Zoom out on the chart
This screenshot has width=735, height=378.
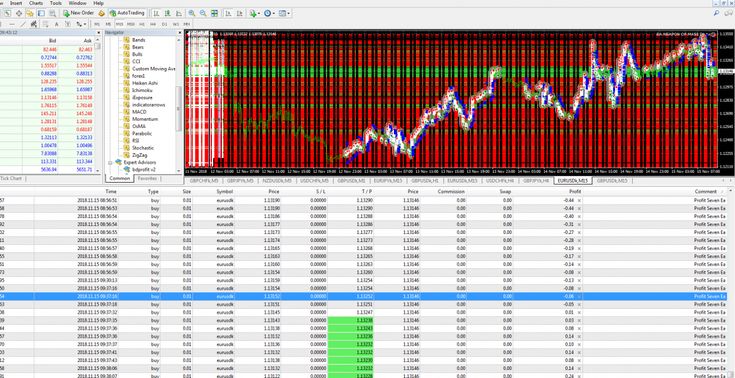coord(203,13)
